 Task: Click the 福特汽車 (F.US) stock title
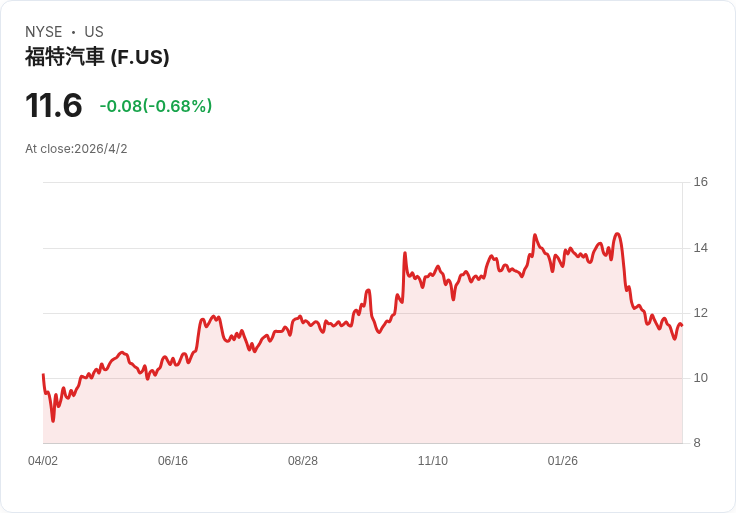click(x=97, y=57)
